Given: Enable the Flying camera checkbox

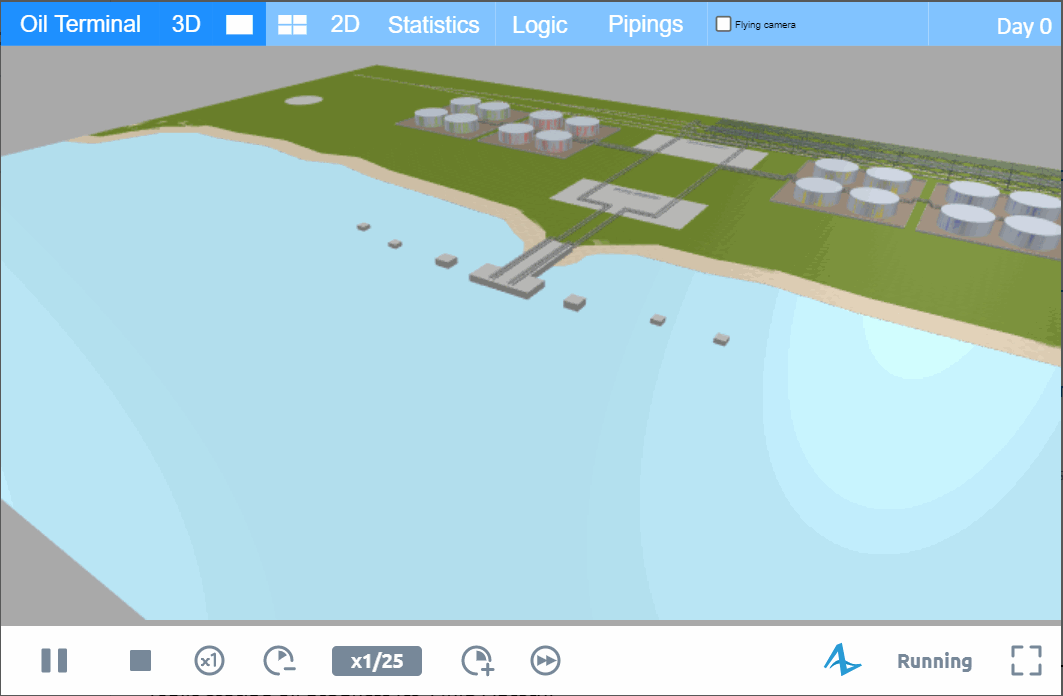Looking at the screenshot, I should tap(723, 24).
